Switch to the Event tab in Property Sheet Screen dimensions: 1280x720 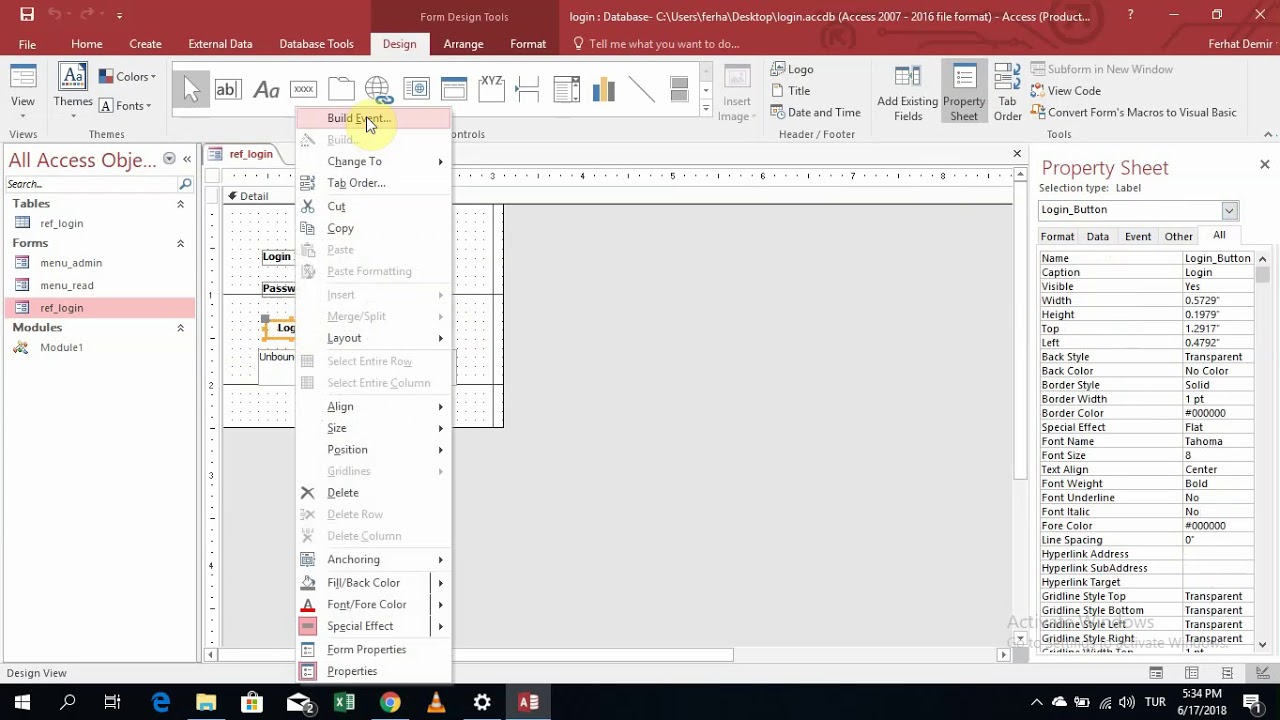click(1138, 237)
